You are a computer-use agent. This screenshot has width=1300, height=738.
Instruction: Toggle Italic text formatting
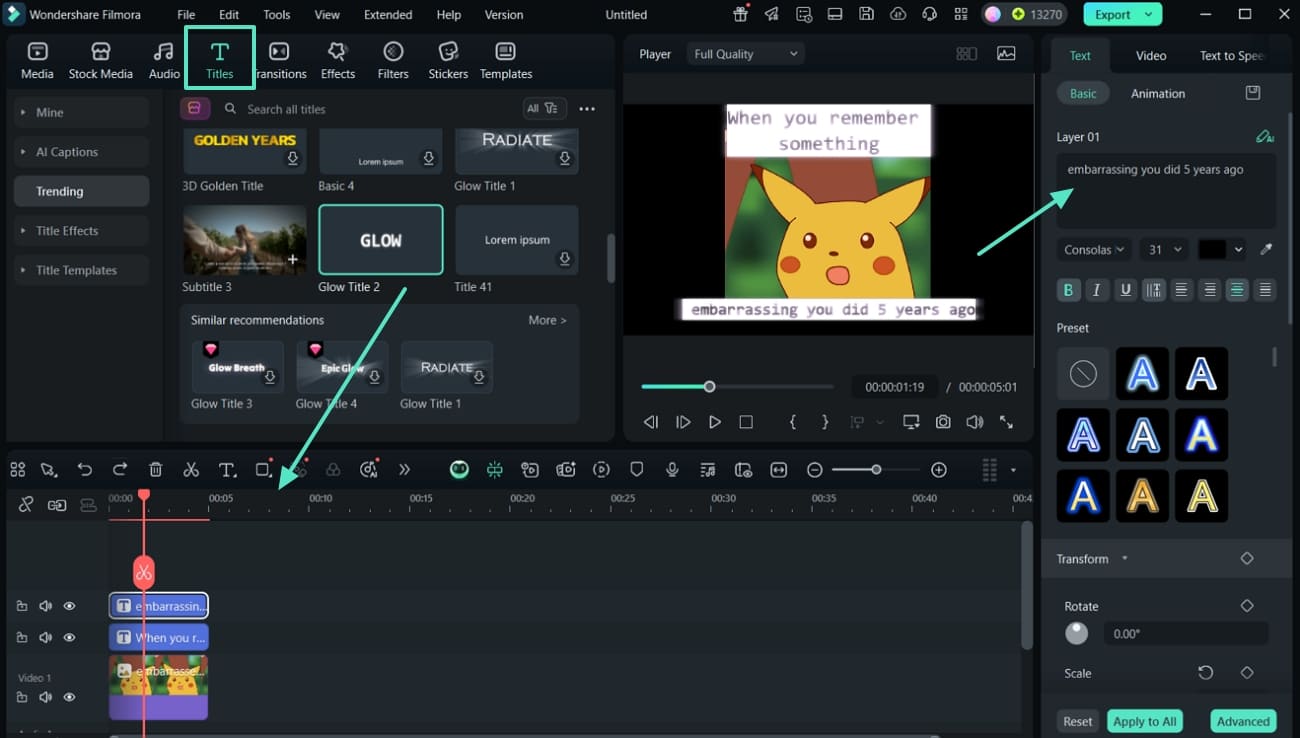(1096, 290)
